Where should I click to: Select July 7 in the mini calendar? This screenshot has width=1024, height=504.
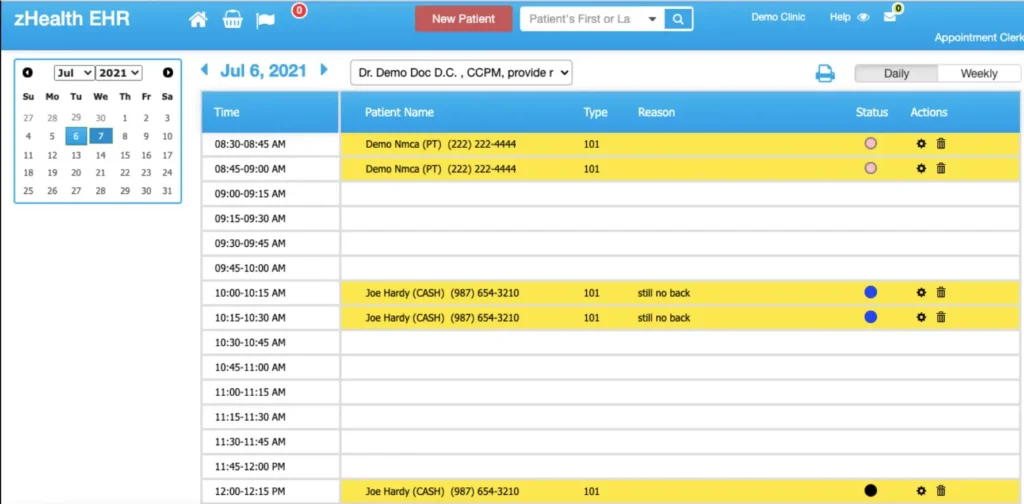[x=101, y=136]
